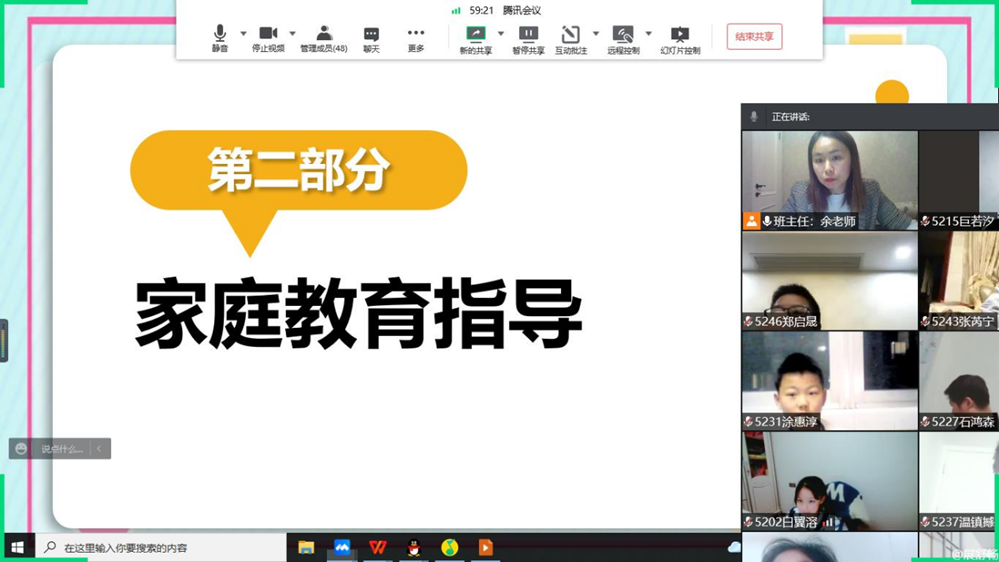Click muted mic icon beside 5202白翼溶
Viewport: 999px width, 562px height.
(748, 522)
